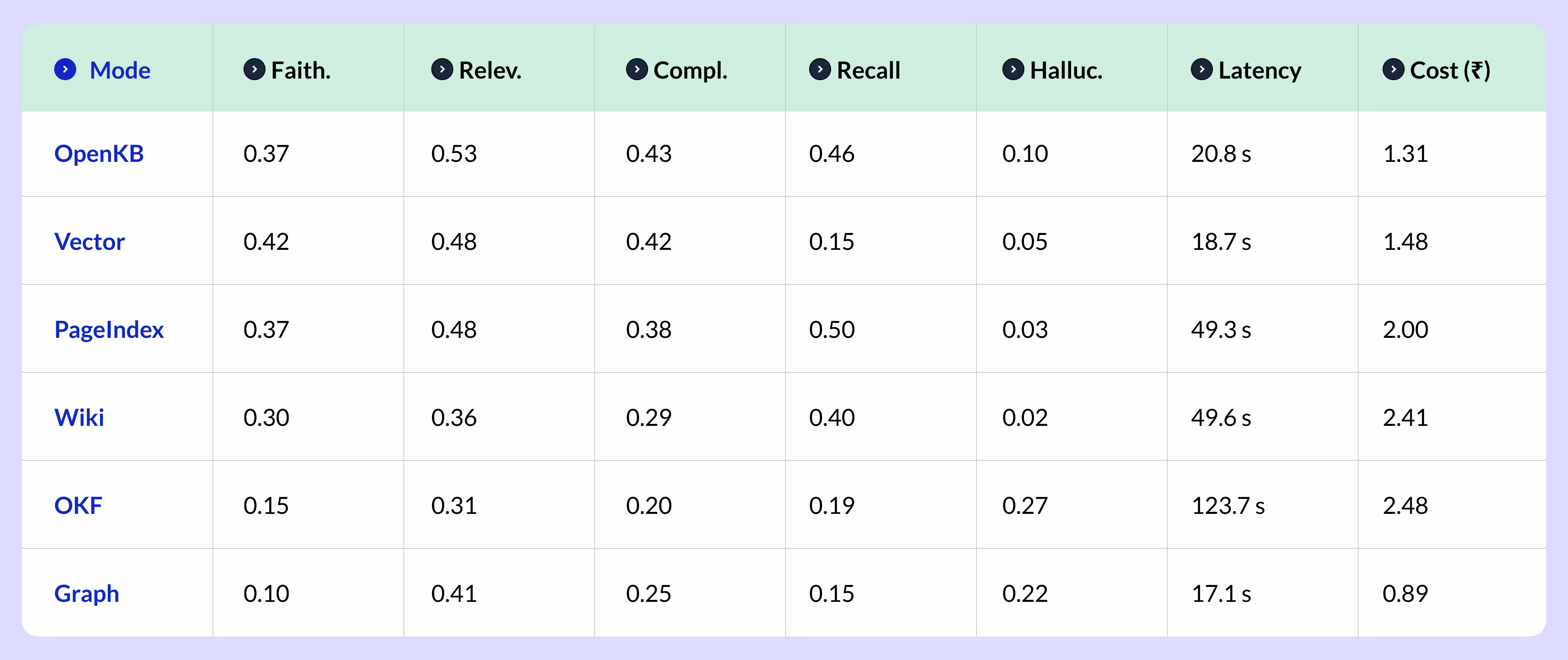
Task: Open the OKF mode link
Action: (x=78, y=506)
